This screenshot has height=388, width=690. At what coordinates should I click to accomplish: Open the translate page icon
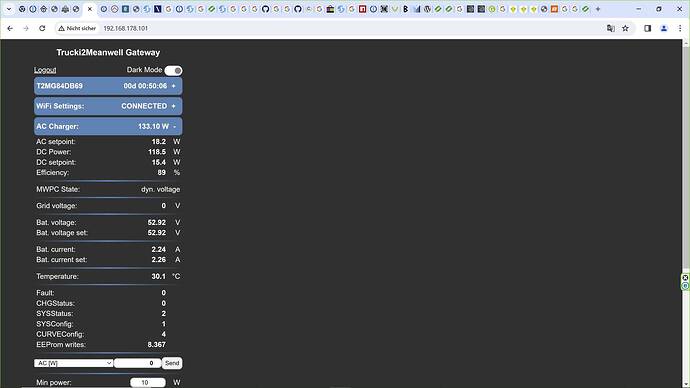[610, 28]
